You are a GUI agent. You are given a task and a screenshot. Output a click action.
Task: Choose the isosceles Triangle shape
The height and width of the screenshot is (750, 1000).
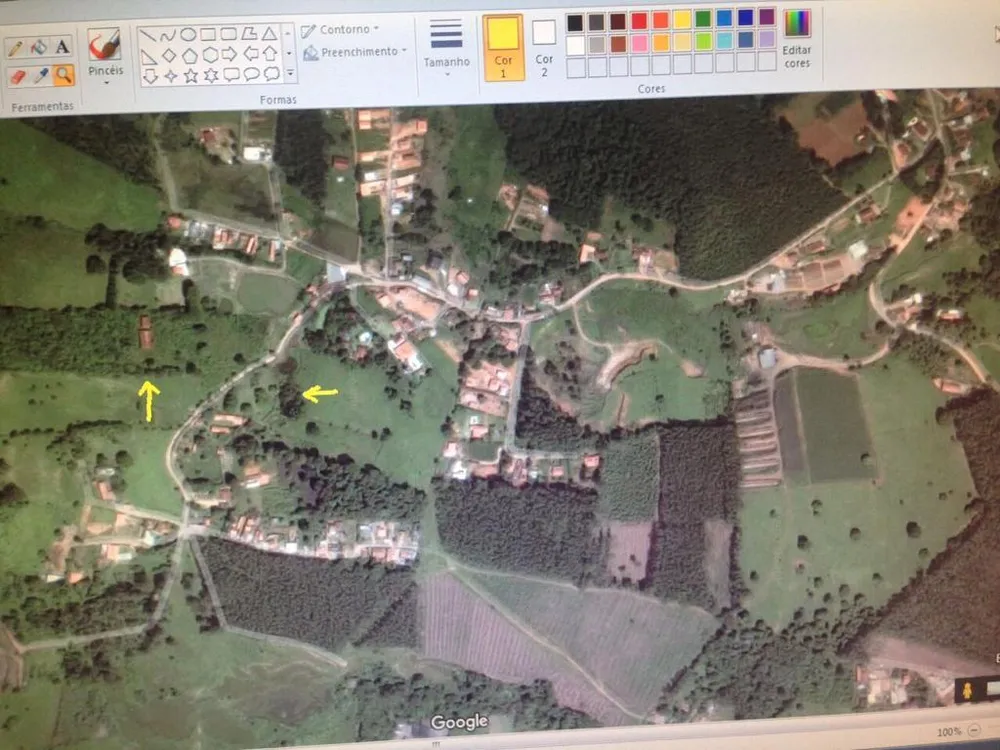pyautogui.click(x=270, y=33)
